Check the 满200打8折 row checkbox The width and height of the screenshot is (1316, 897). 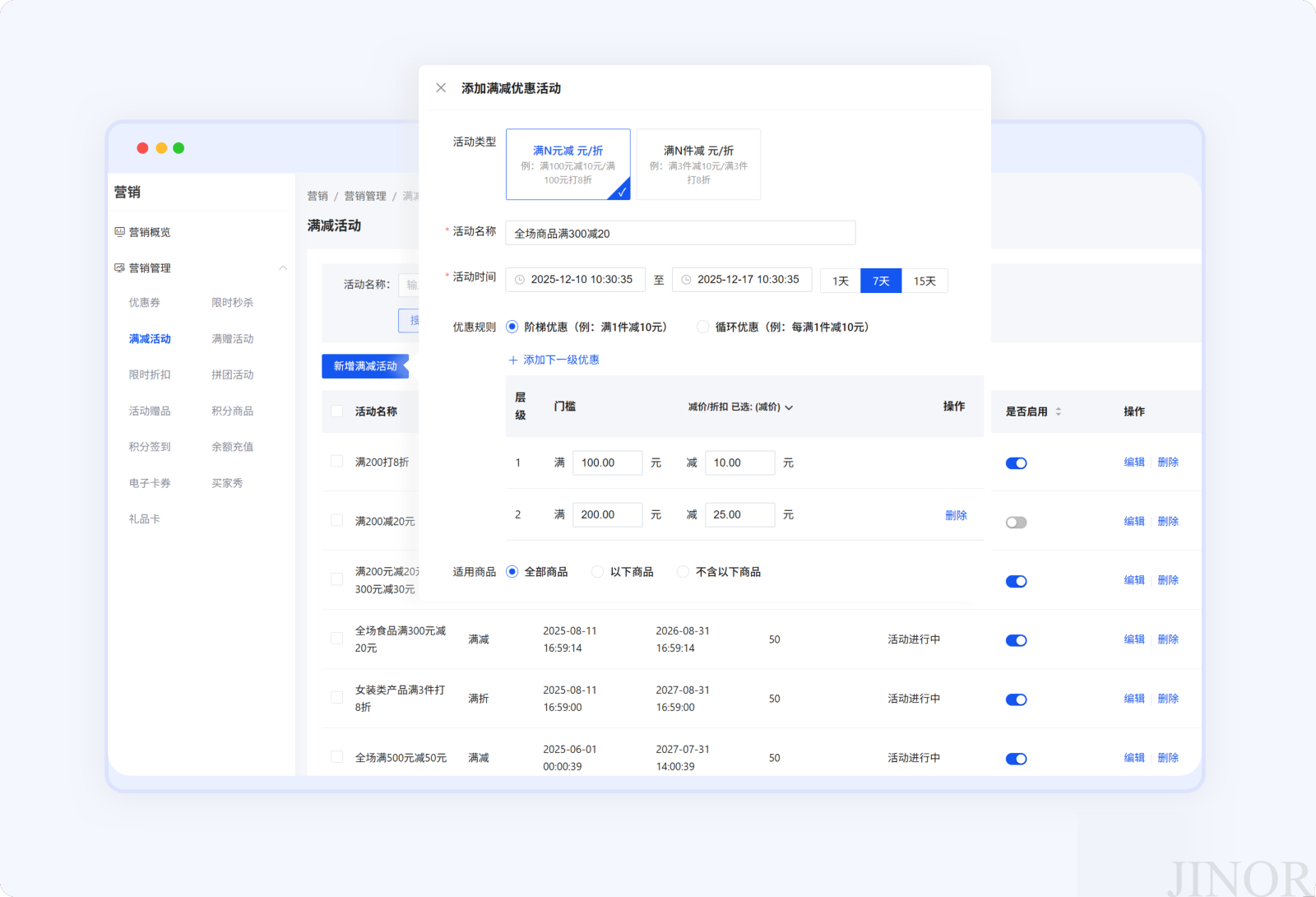point(337,462)
